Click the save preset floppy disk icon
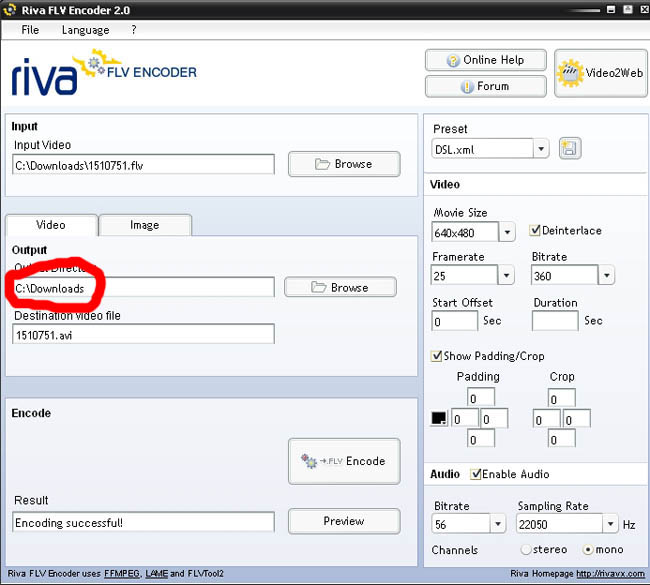Image resolution: width=650 pixels, height=585 pixels. coord(570,148)
